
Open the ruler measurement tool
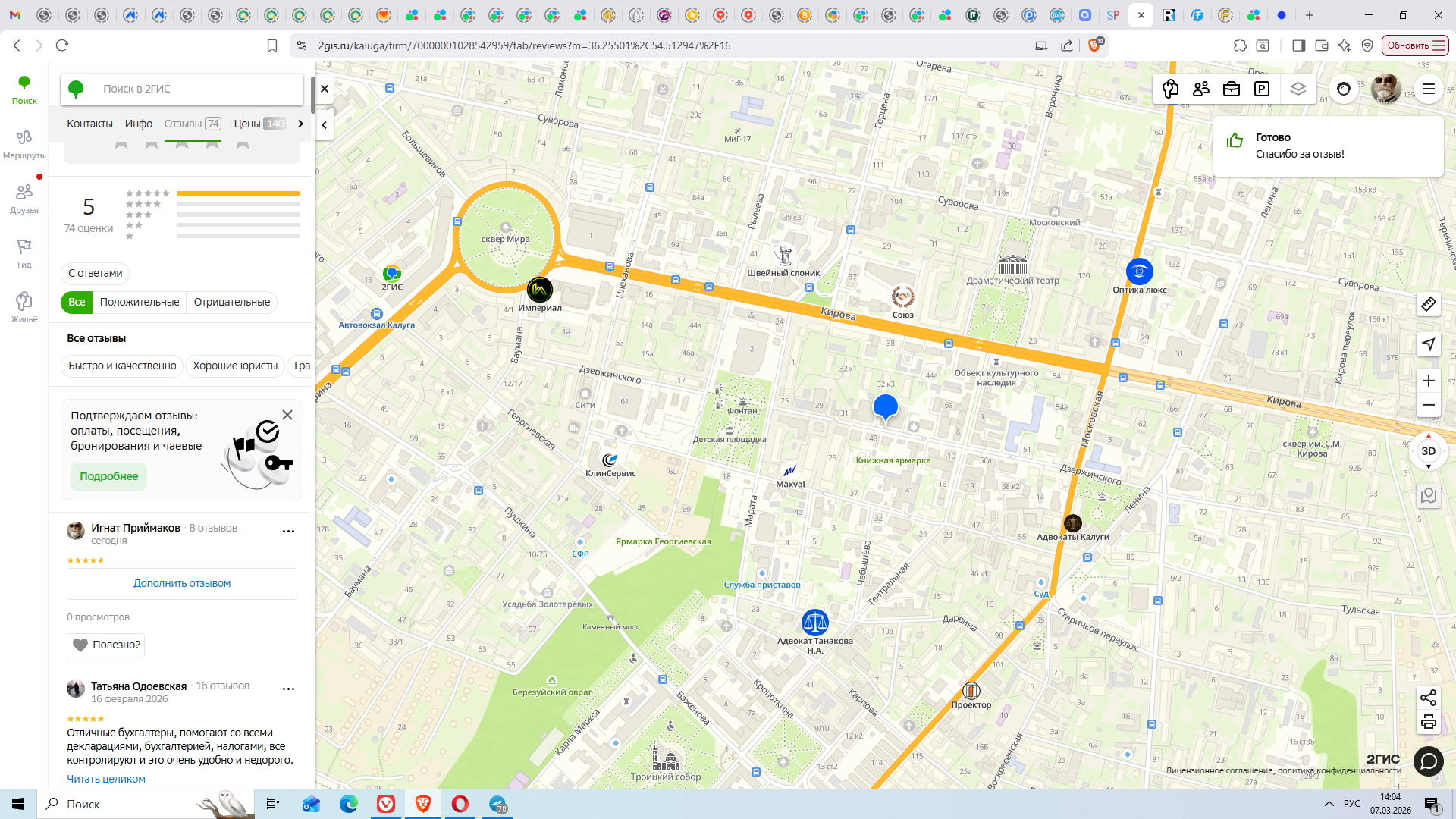1428,305
